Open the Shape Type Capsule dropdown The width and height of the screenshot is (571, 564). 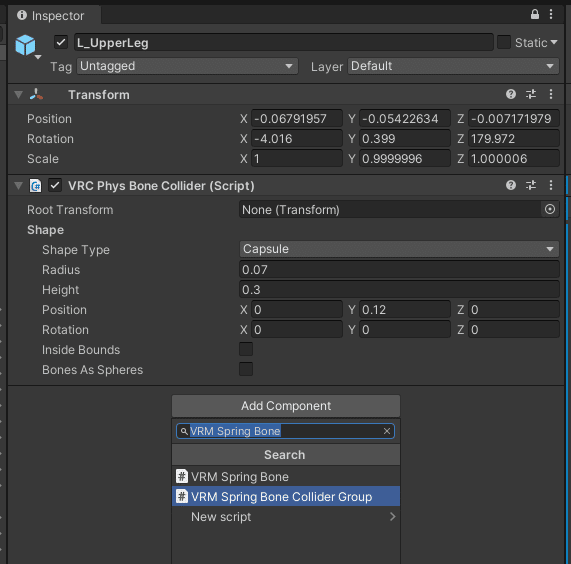point(399,249)
